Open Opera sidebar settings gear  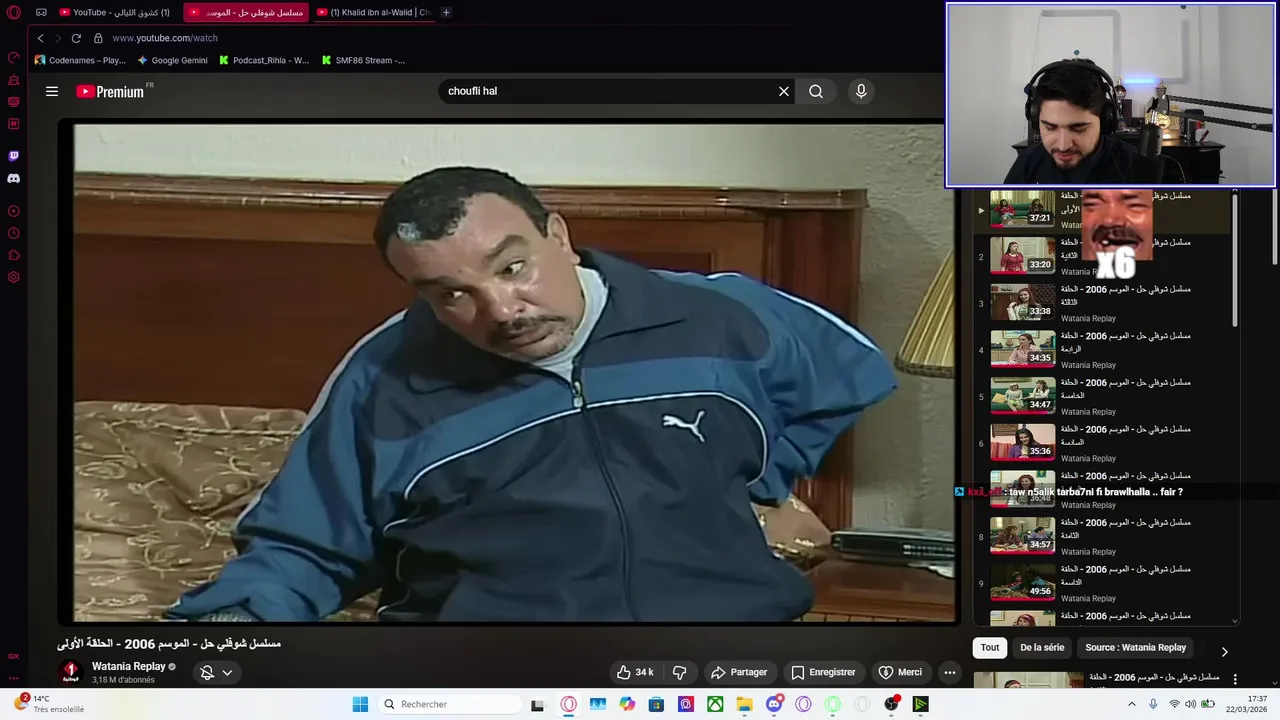[14, 277]
